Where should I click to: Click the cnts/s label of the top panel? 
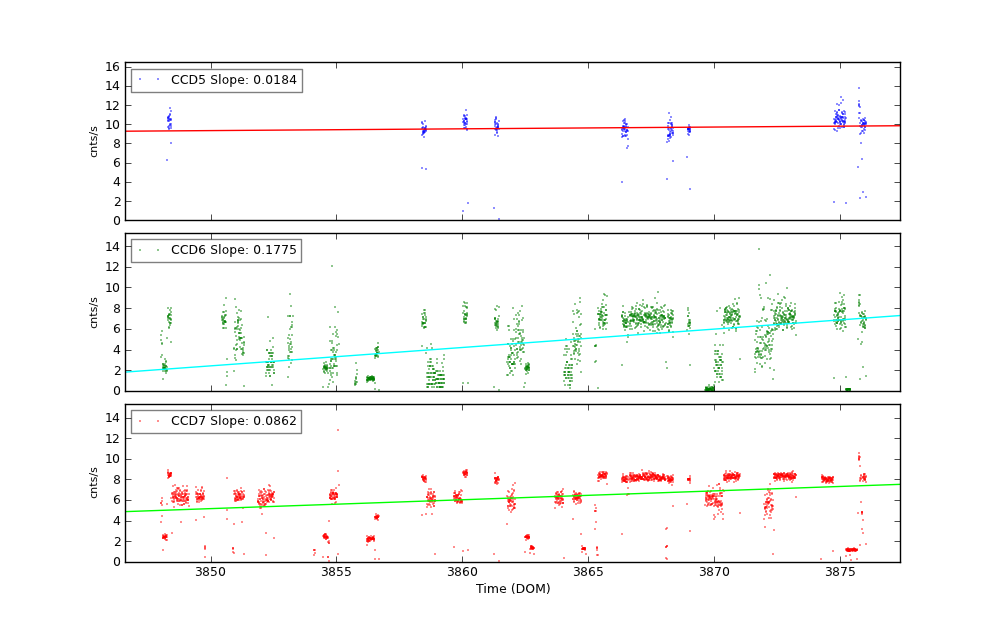point(94,141)
